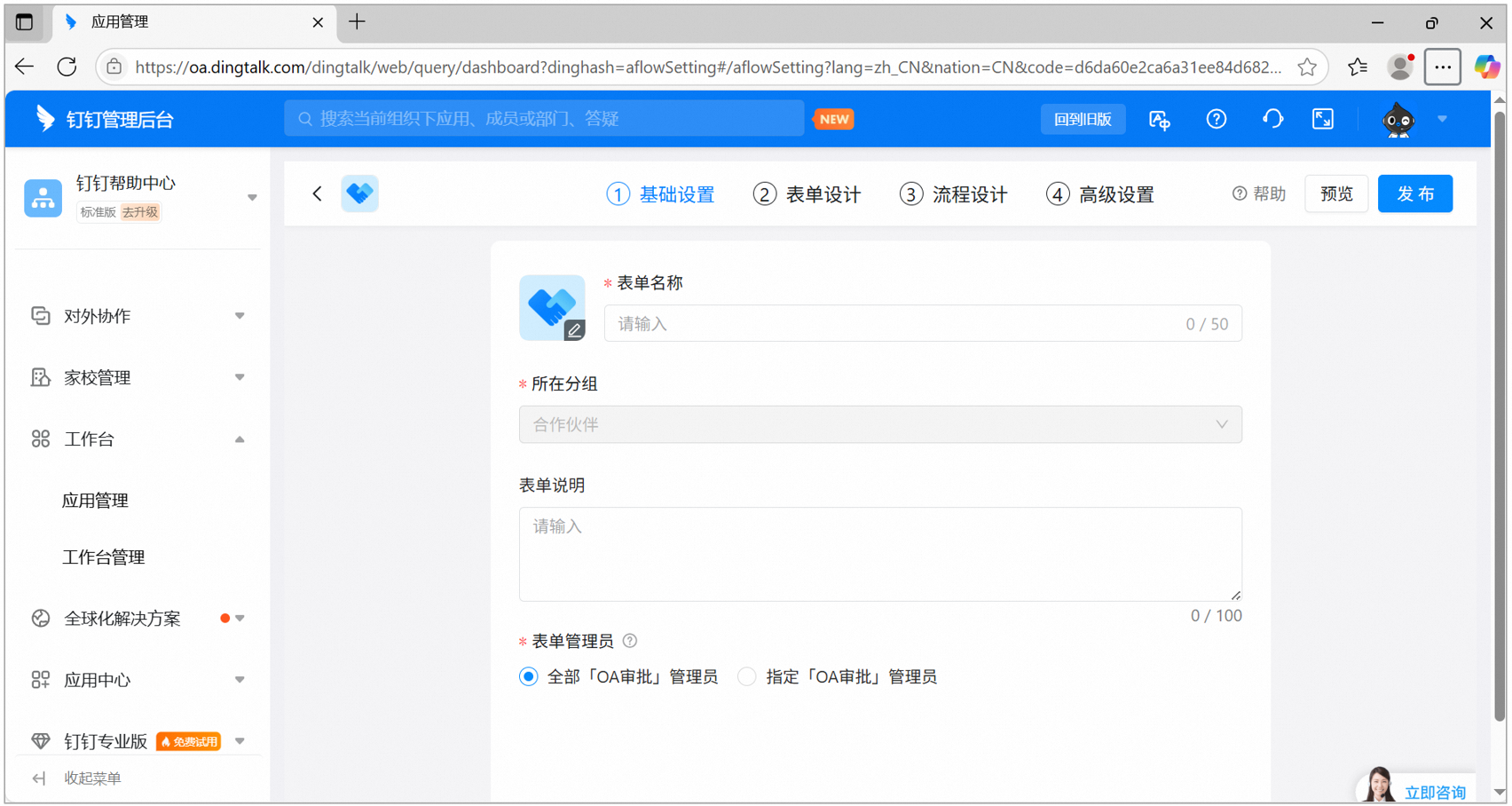Click the NEW badge beside search bar

(834, 119)
